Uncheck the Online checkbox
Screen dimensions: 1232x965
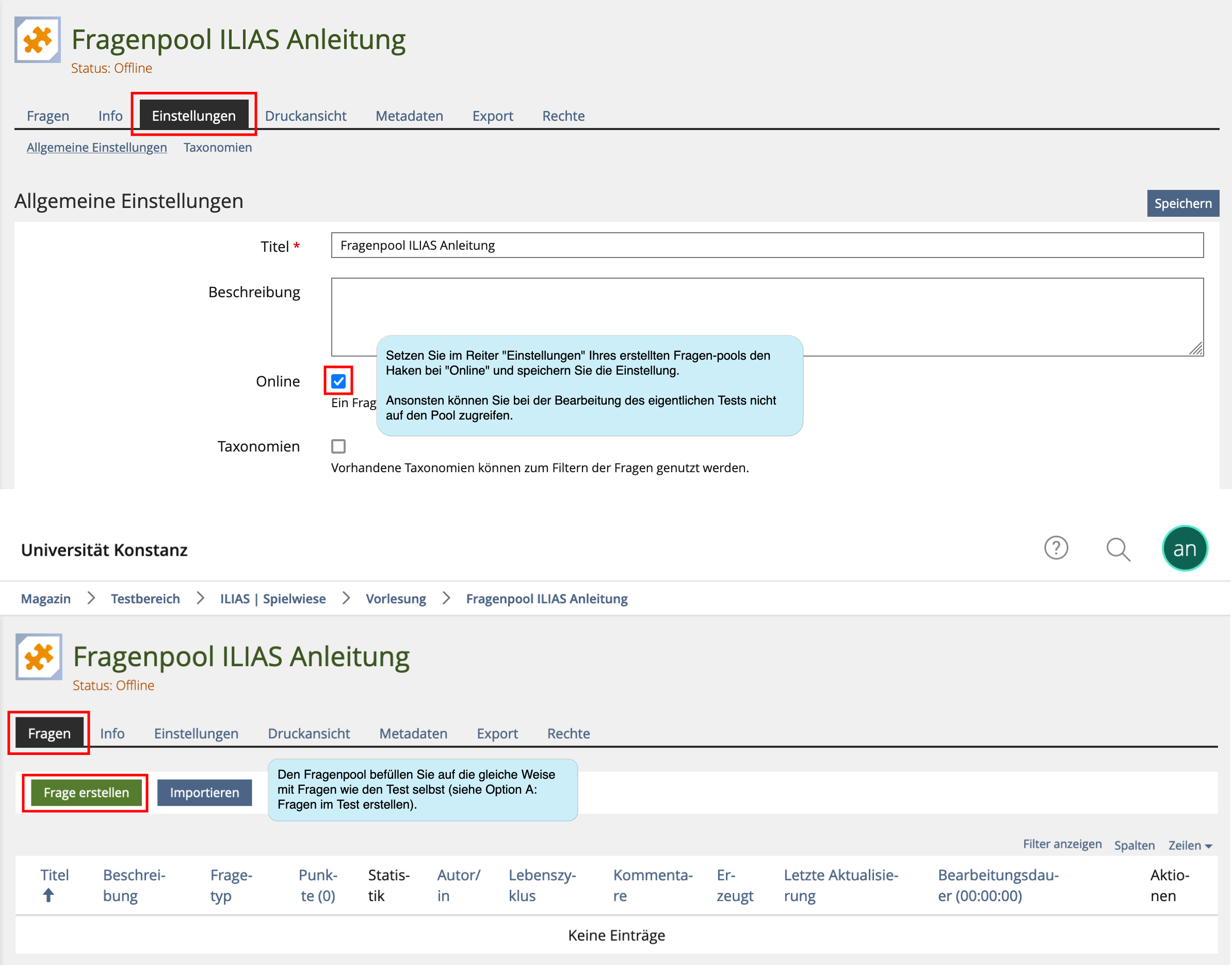coord(338,381)
